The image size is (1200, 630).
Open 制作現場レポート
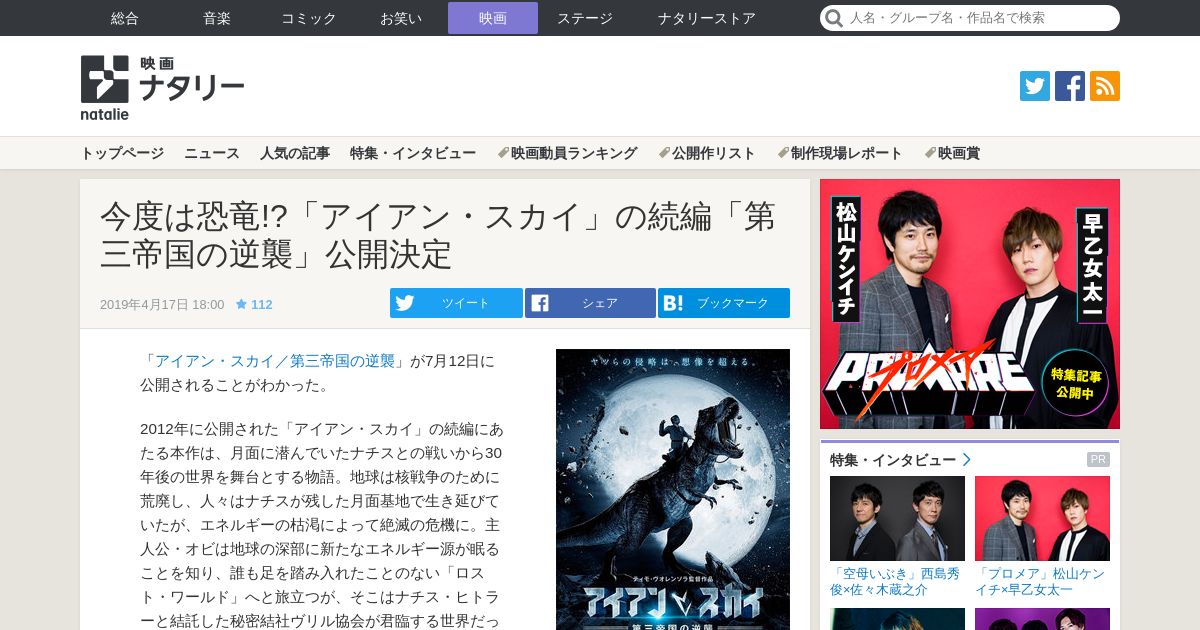[840, 153]
